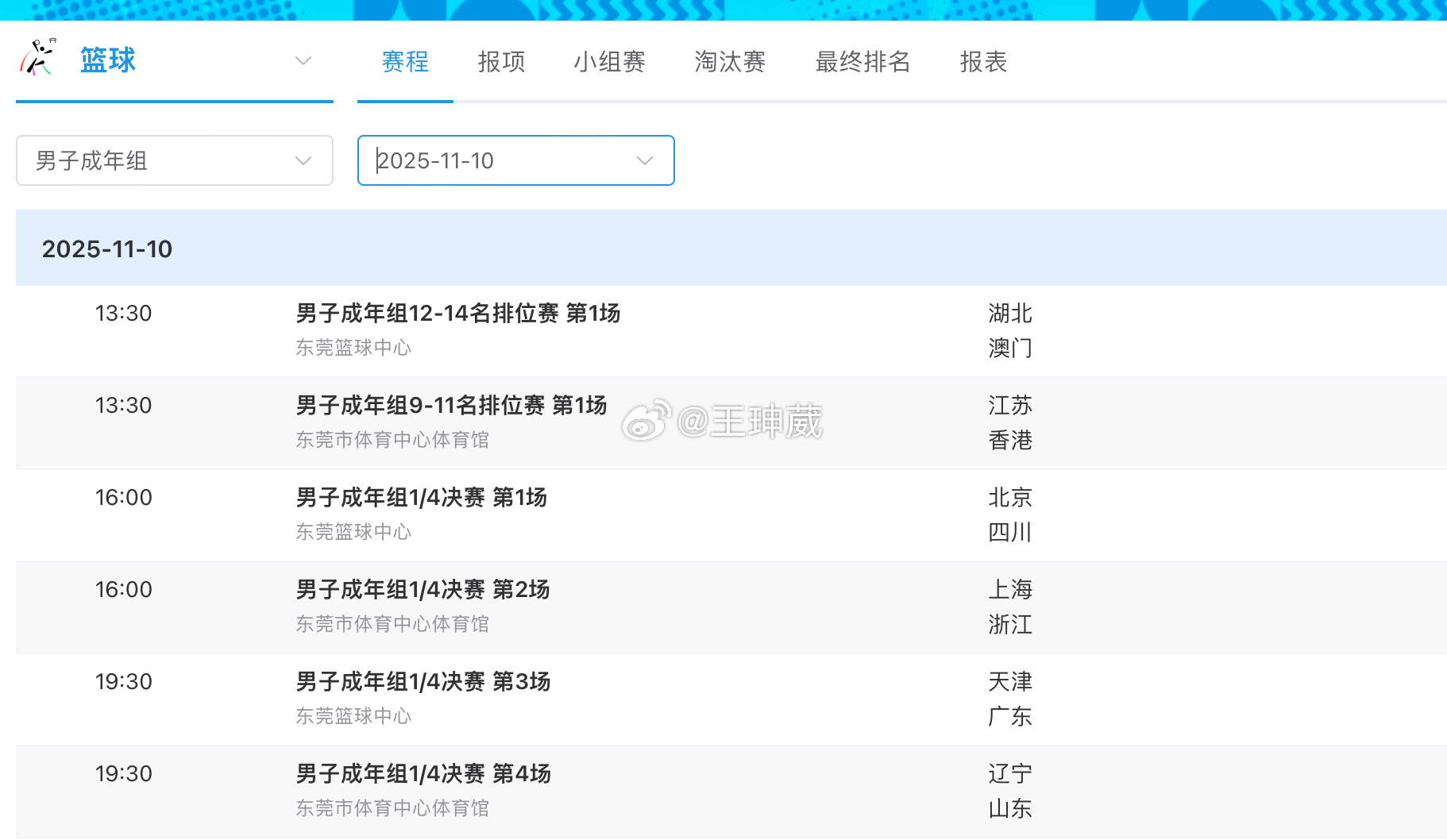Select team 北京 in quarterfinal one
This screenshot has width=1447, height=840.
(1009, 498)
